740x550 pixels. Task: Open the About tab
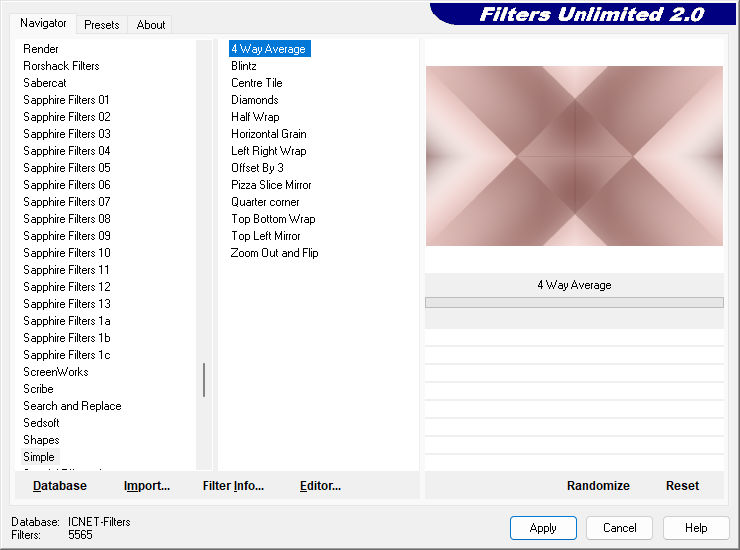(151, 25)
